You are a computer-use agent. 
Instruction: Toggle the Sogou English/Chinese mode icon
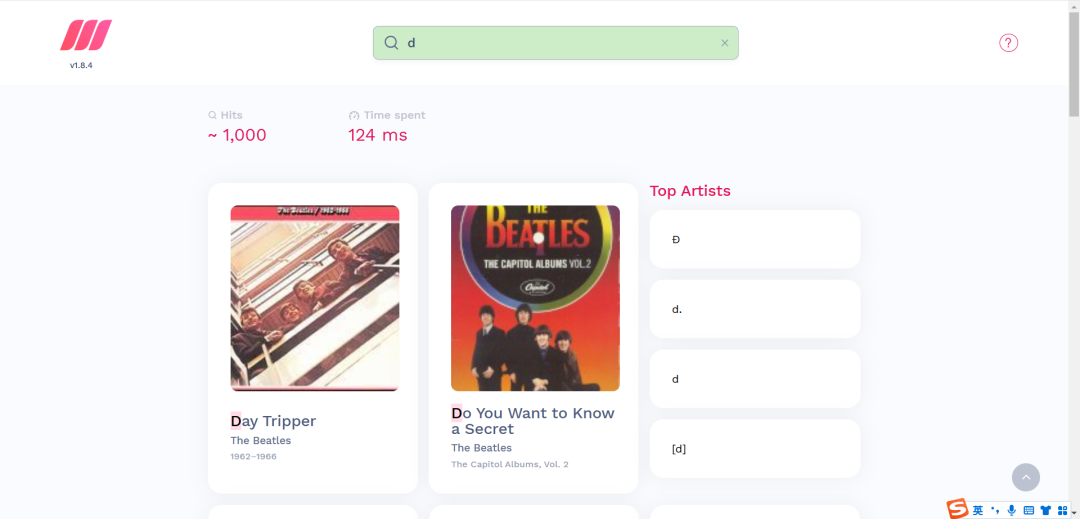click(978, 510)
